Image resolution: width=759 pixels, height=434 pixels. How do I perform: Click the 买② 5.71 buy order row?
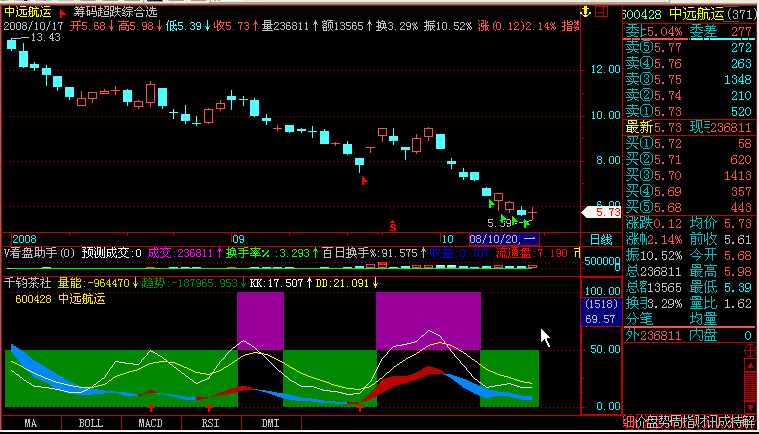[688, 159]
